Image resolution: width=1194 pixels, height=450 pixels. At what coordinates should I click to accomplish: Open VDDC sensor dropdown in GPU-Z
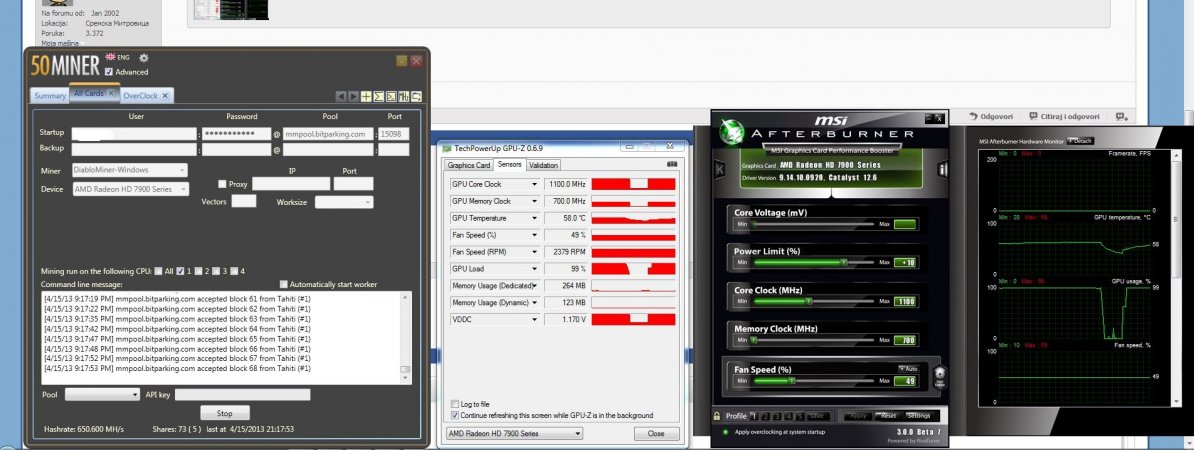[535, 319]
